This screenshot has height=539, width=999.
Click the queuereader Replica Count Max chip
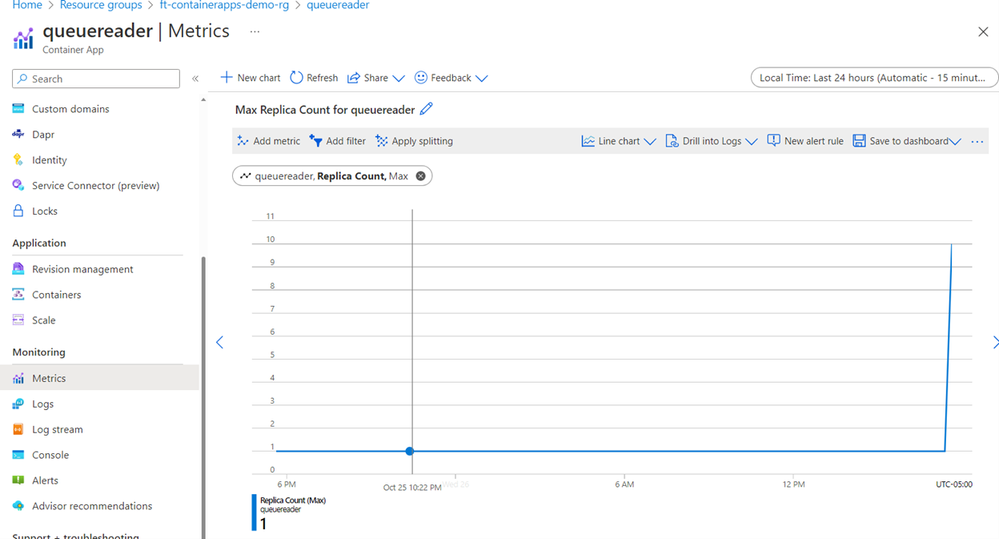pyautogui.click(x=332, y=176)
